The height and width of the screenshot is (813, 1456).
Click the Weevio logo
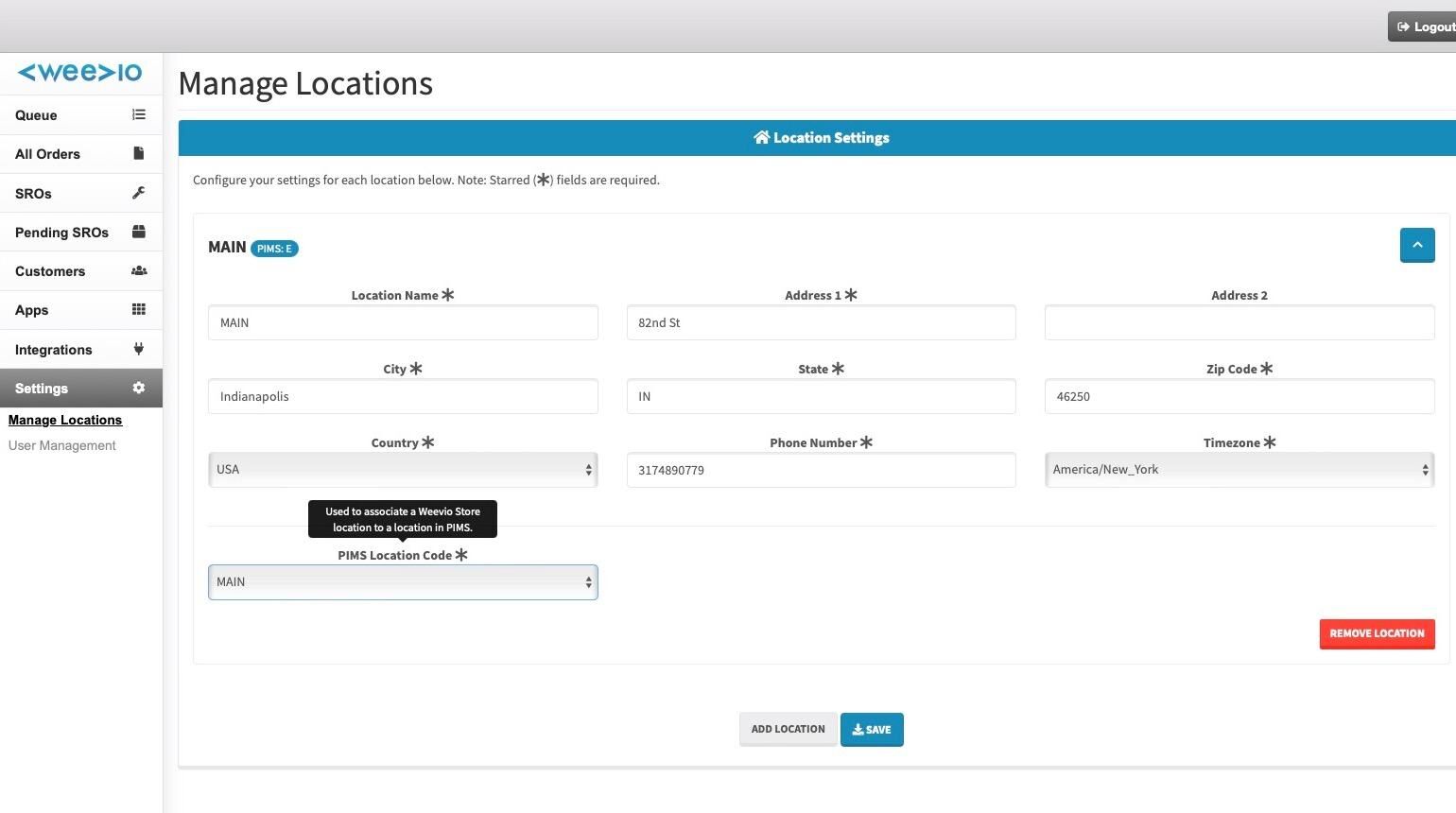click(x=80, y=73)
